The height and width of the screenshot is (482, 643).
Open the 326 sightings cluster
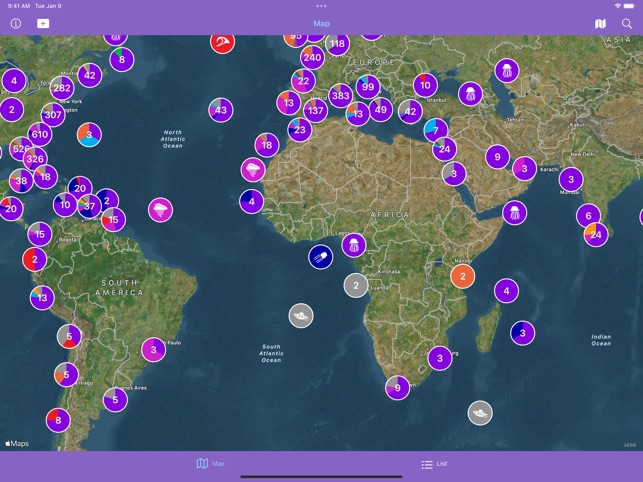point(35,159)
